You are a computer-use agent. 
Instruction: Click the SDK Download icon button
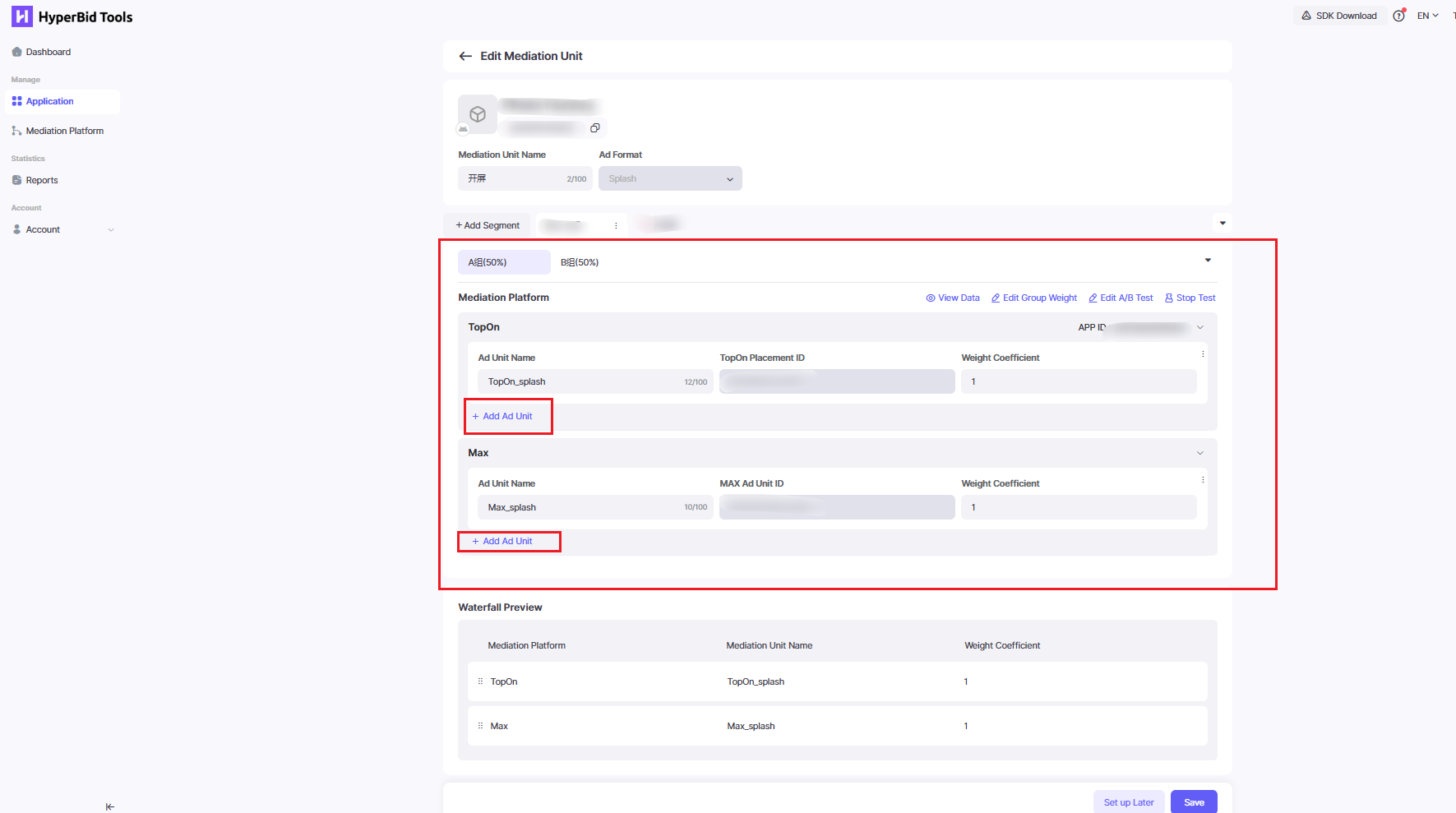(x=1339, y=15)
